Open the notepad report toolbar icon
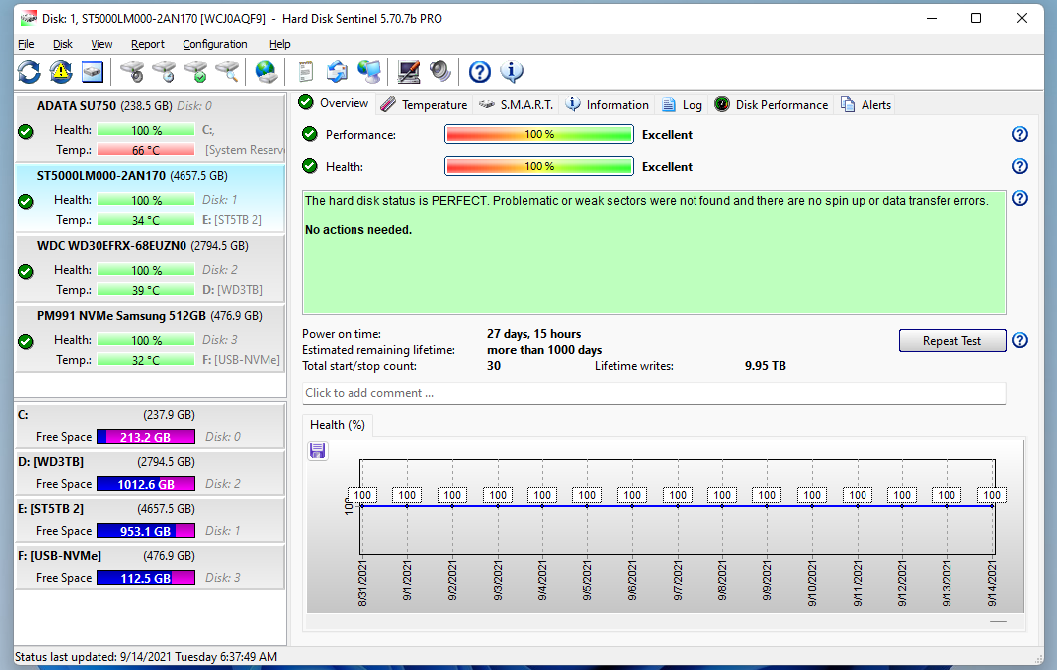Viewport: 1057px width, 670px height. point(306,72)
